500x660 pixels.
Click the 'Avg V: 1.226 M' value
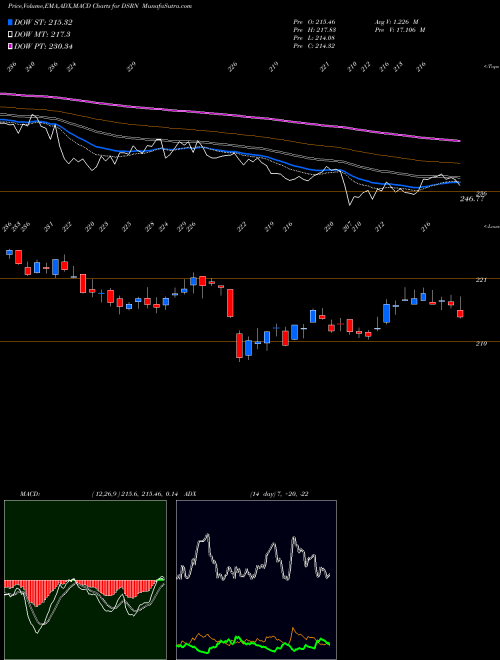click(396, 21)
